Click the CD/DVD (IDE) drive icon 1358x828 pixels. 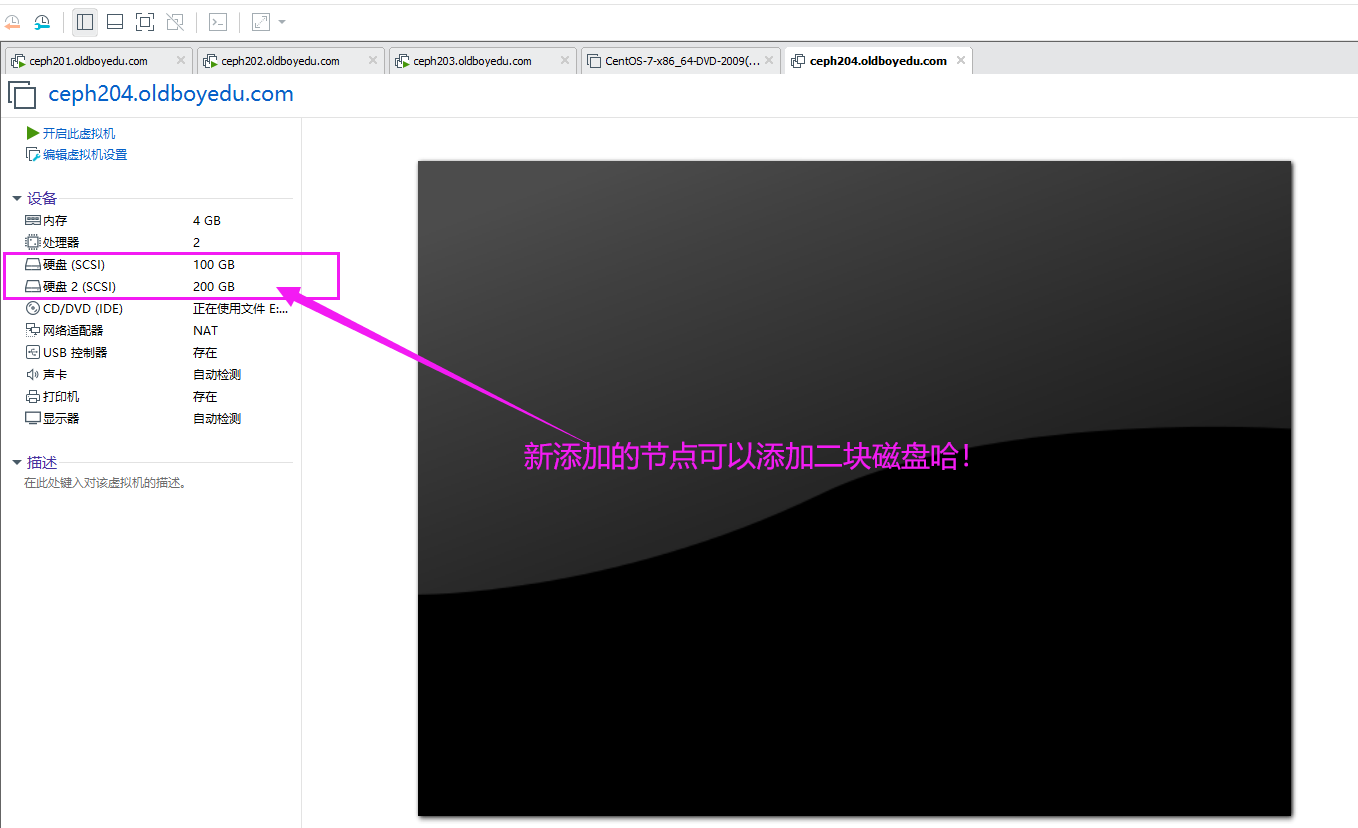[32, 309]
